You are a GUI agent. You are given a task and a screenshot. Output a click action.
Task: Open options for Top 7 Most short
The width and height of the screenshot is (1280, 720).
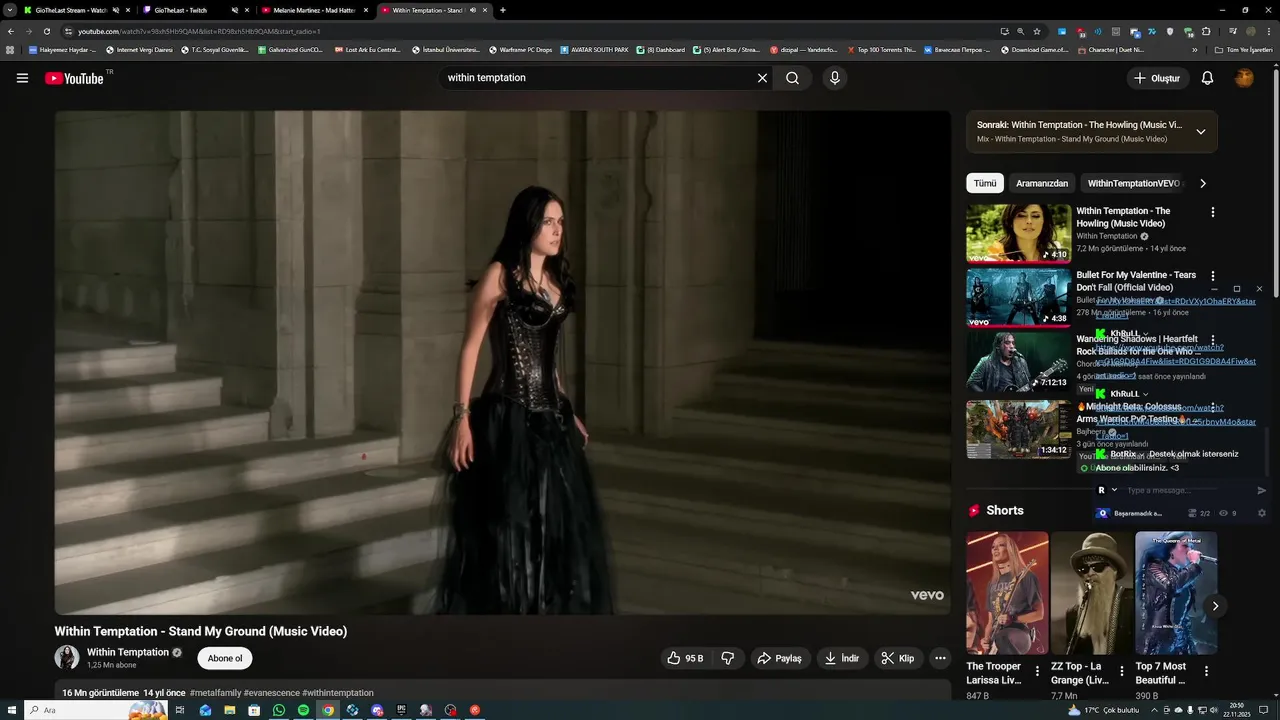coord(1206,672)
